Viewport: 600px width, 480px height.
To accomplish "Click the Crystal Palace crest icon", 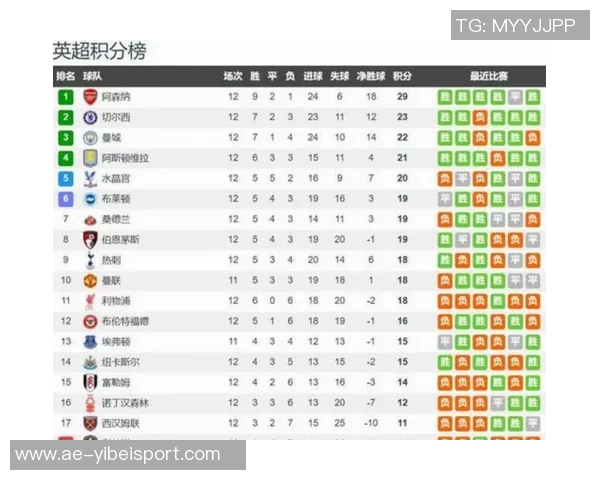I will tap(90, 178).
